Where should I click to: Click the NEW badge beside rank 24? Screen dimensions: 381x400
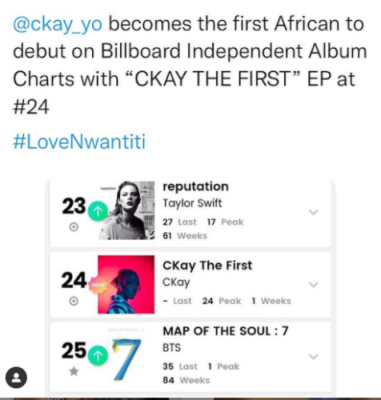coord(98,285)
